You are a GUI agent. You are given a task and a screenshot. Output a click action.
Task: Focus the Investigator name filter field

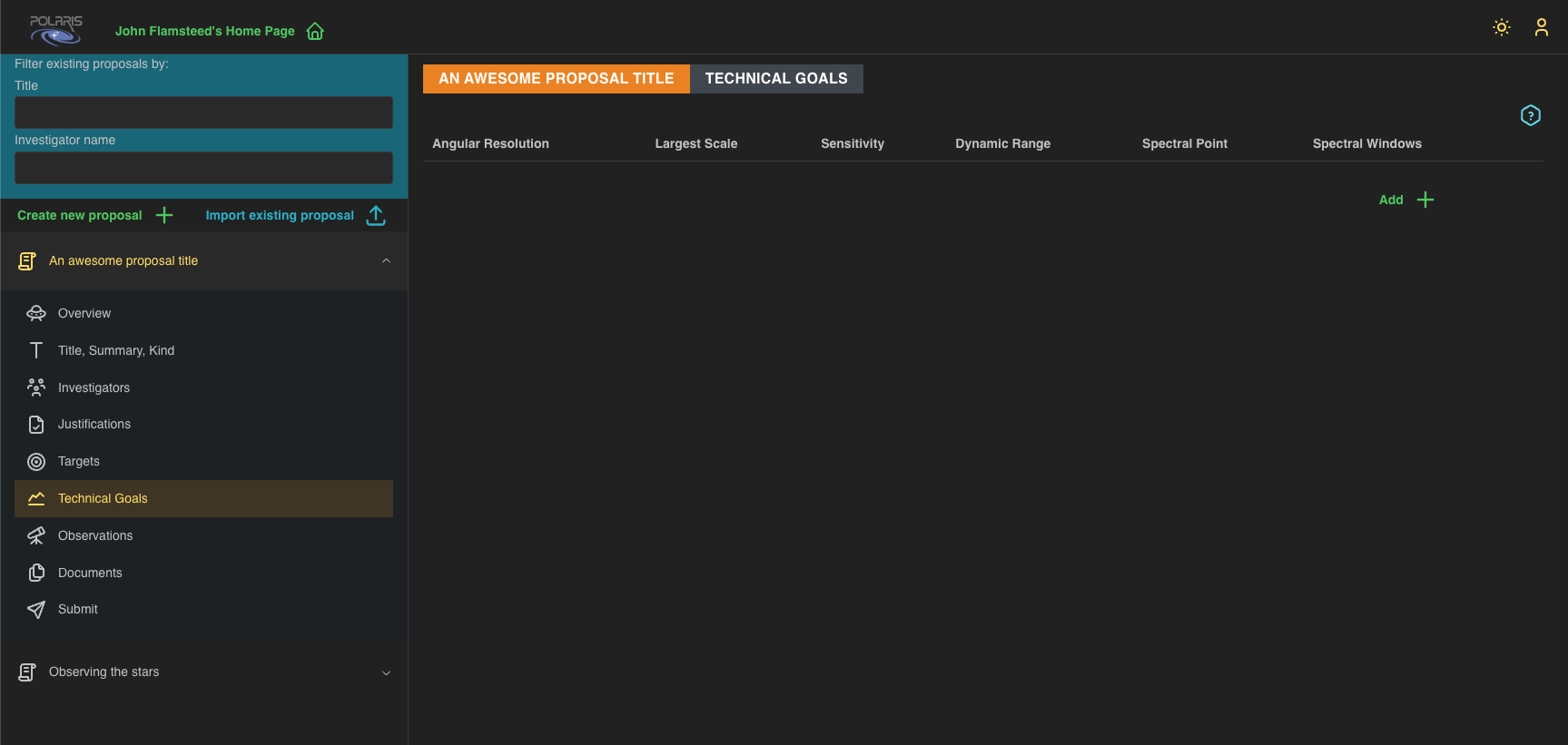pos(203,168)
